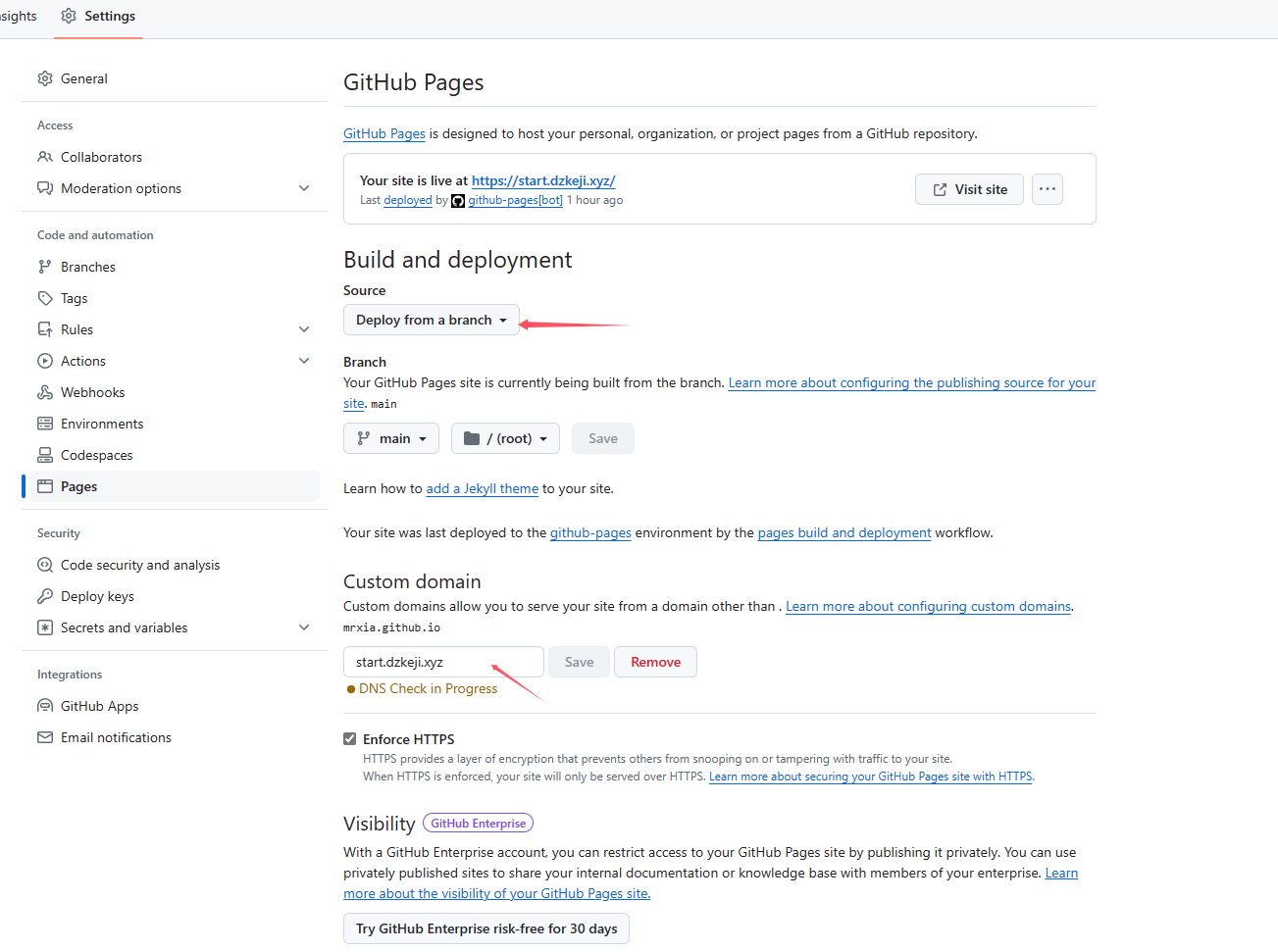Click the Branches git-branch icon

(x=45, y=267)
